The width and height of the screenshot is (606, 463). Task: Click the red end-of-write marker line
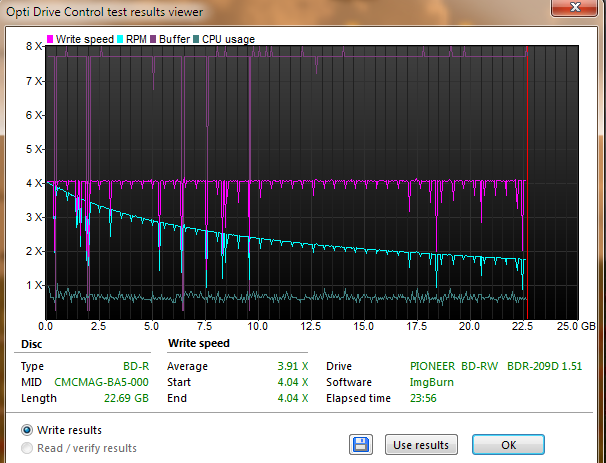tap(527, 182)
